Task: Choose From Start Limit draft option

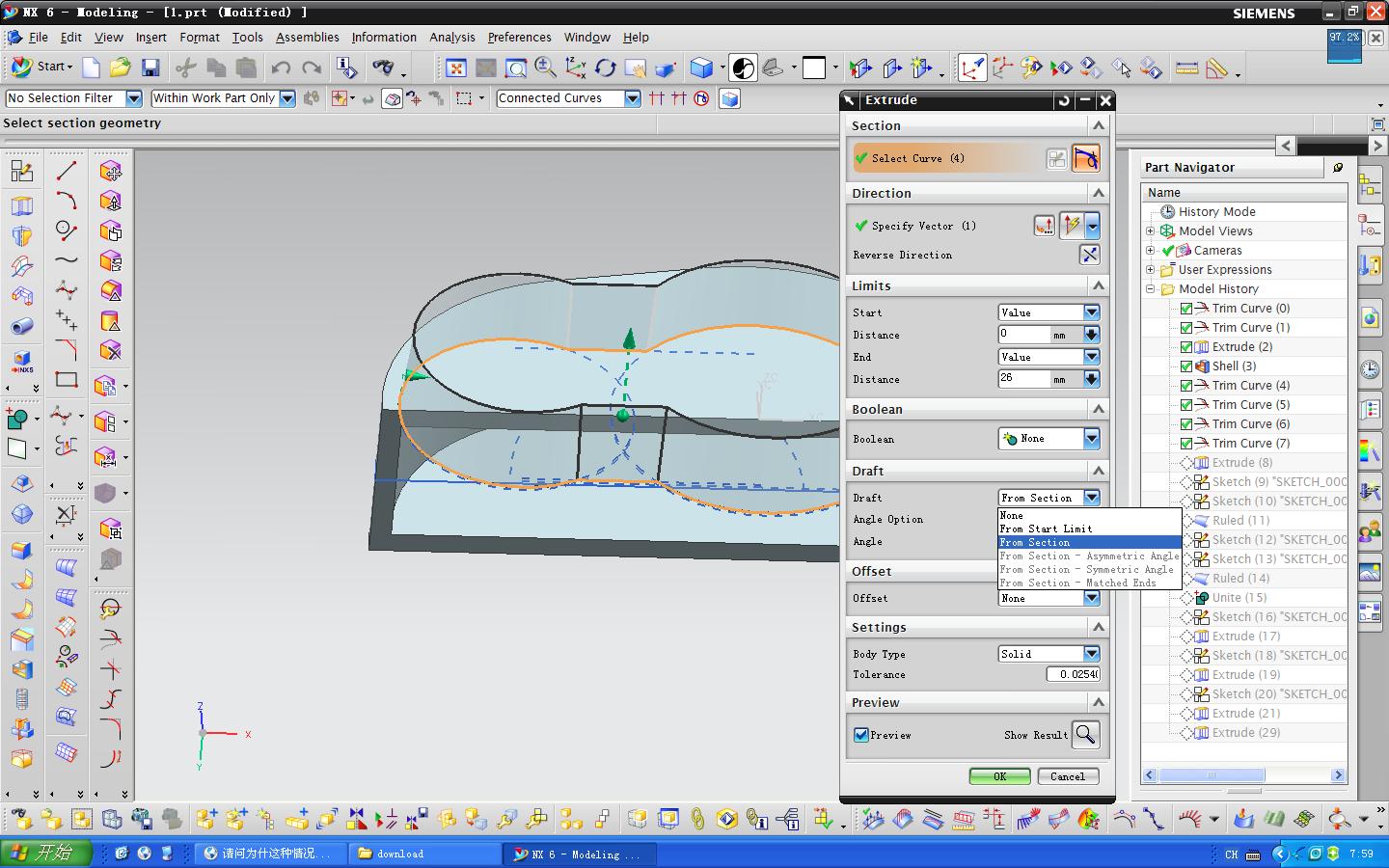Action: pos(1046,529)
